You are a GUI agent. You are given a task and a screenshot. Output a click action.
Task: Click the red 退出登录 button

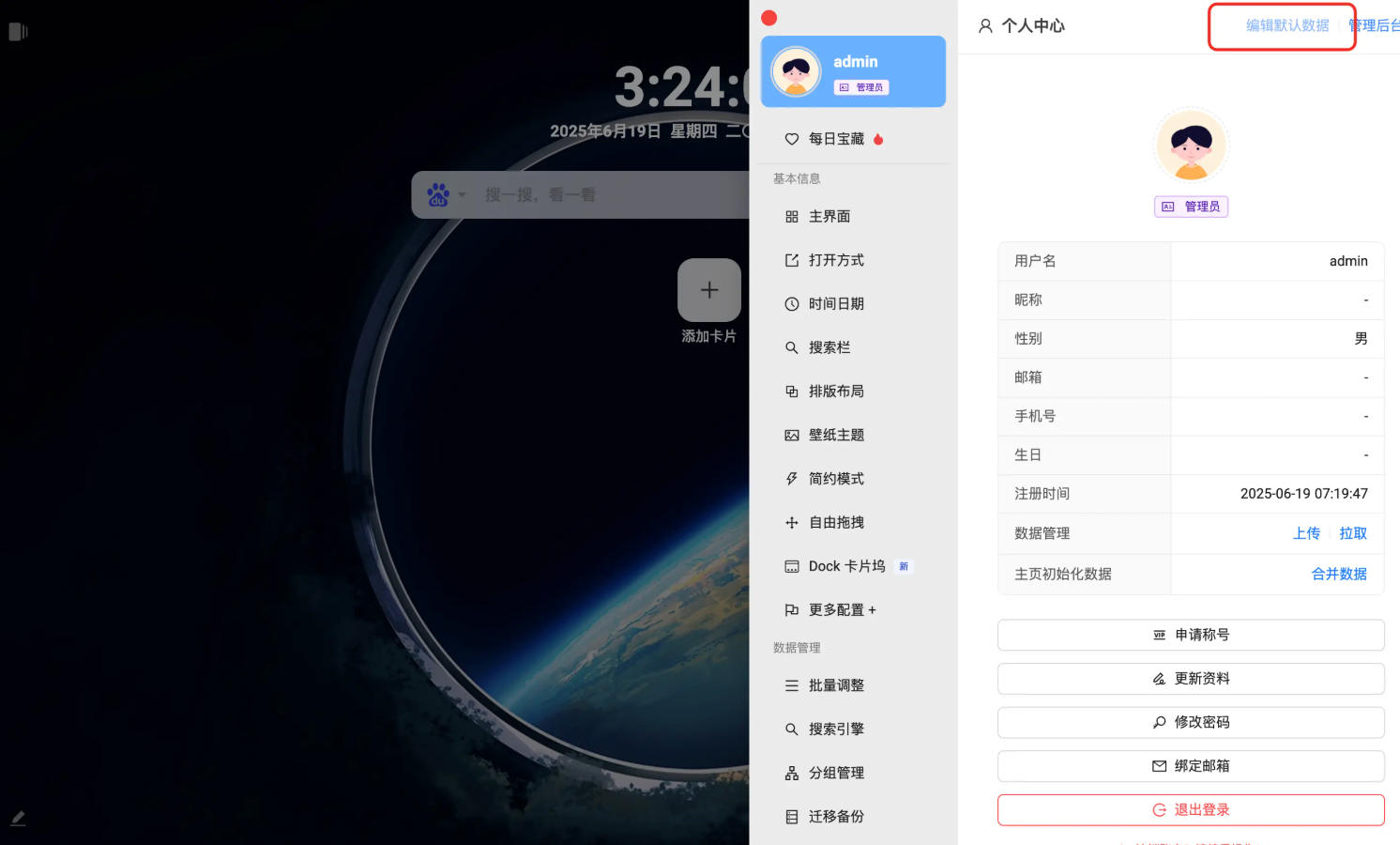pyautogui.click(x=1191, y=809)
